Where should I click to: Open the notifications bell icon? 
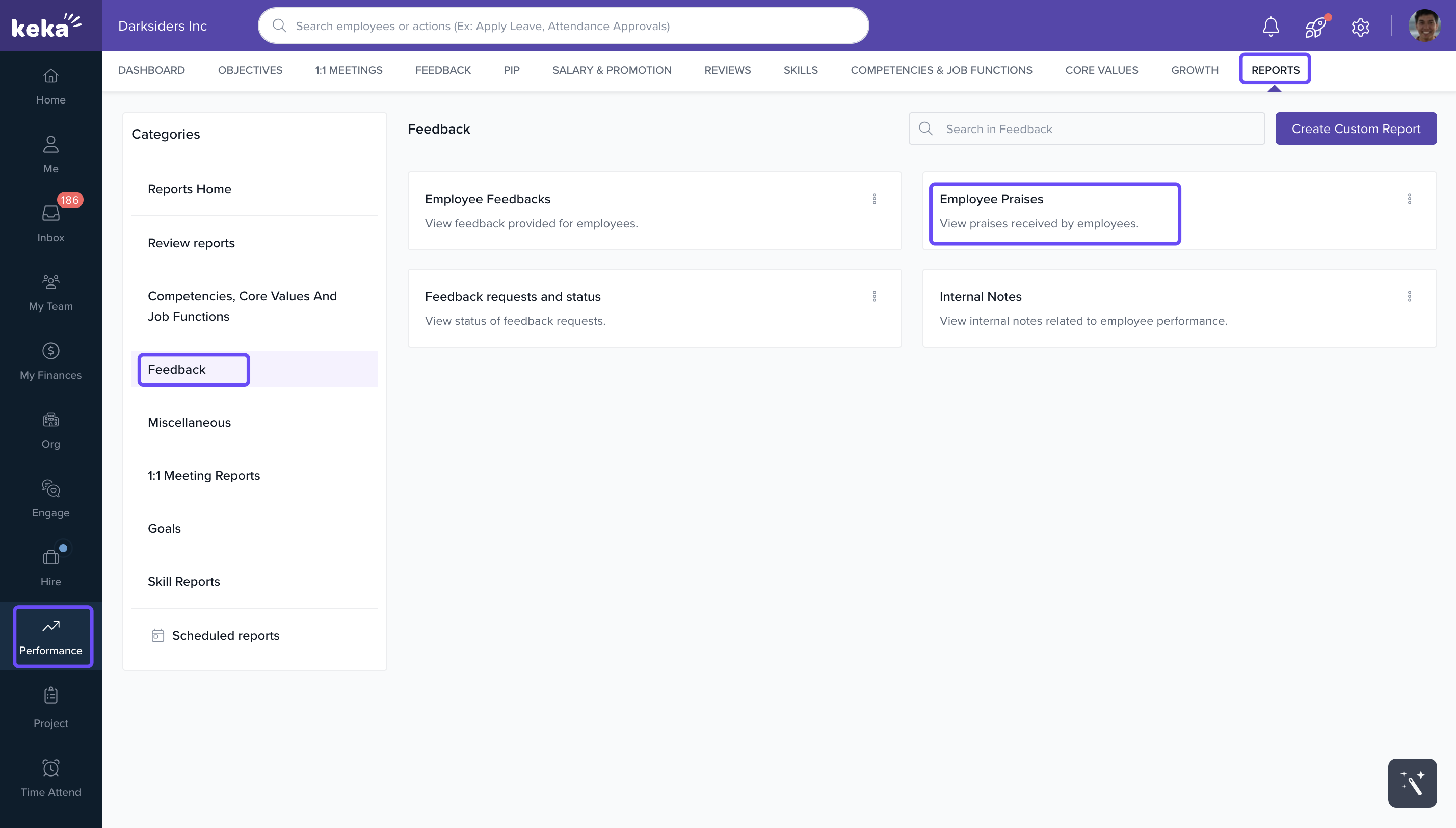tap(1270, 26)
